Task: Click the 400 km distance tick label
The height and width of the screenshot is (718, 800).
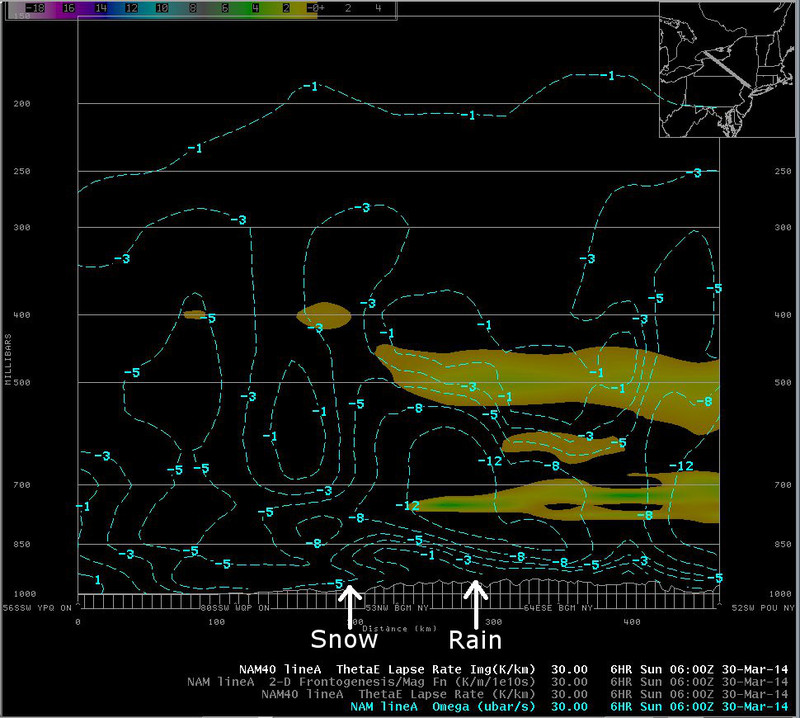Action: [632, 622]
